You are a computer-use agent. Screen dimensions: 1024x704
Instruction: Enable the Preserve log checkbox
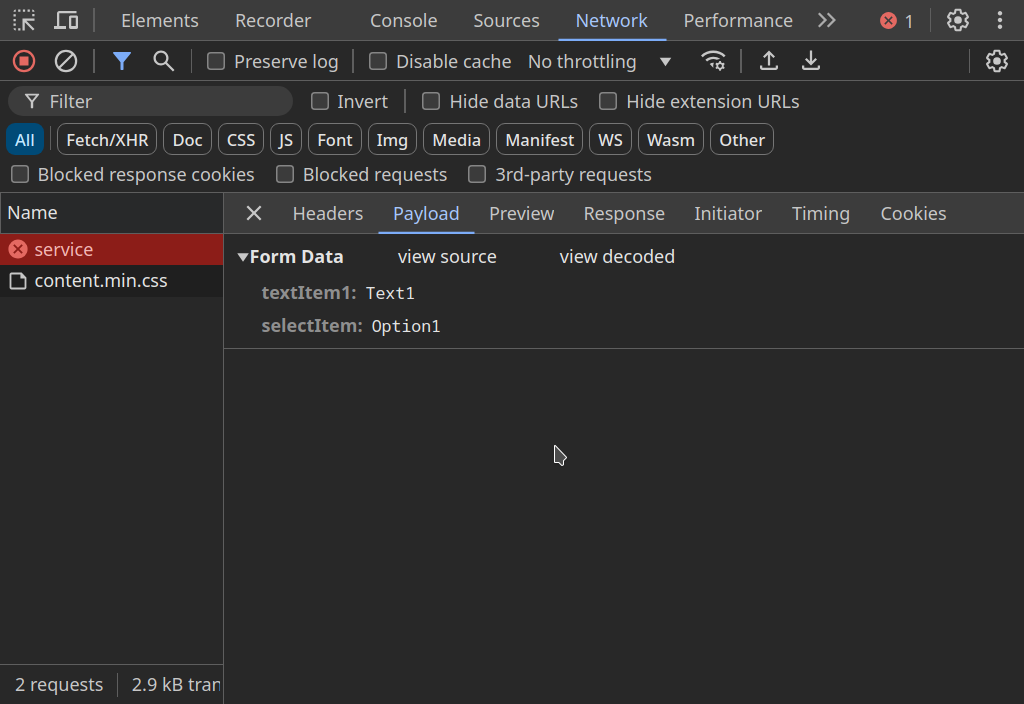coord(216,62)
